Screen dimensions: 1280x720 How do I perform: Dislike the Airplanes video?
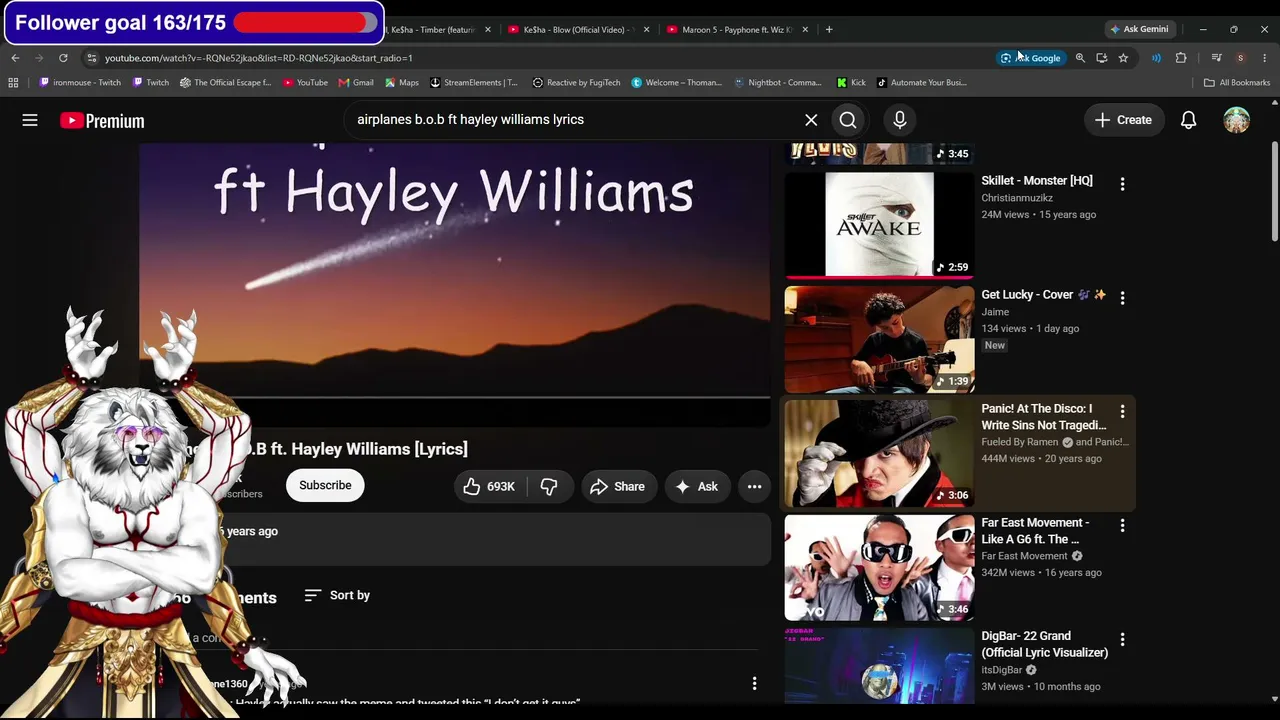(x=549, y=486)
